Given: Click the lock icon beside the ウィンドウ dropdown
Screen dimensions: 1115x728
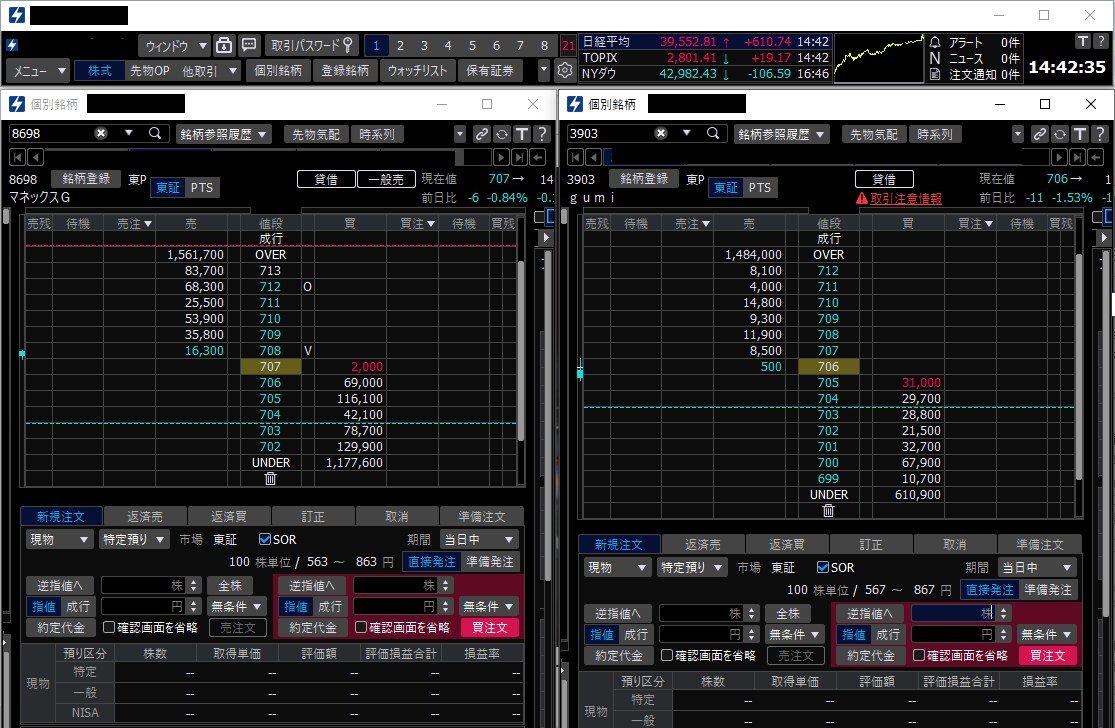Looking at the screenshot, I should 224,46.
